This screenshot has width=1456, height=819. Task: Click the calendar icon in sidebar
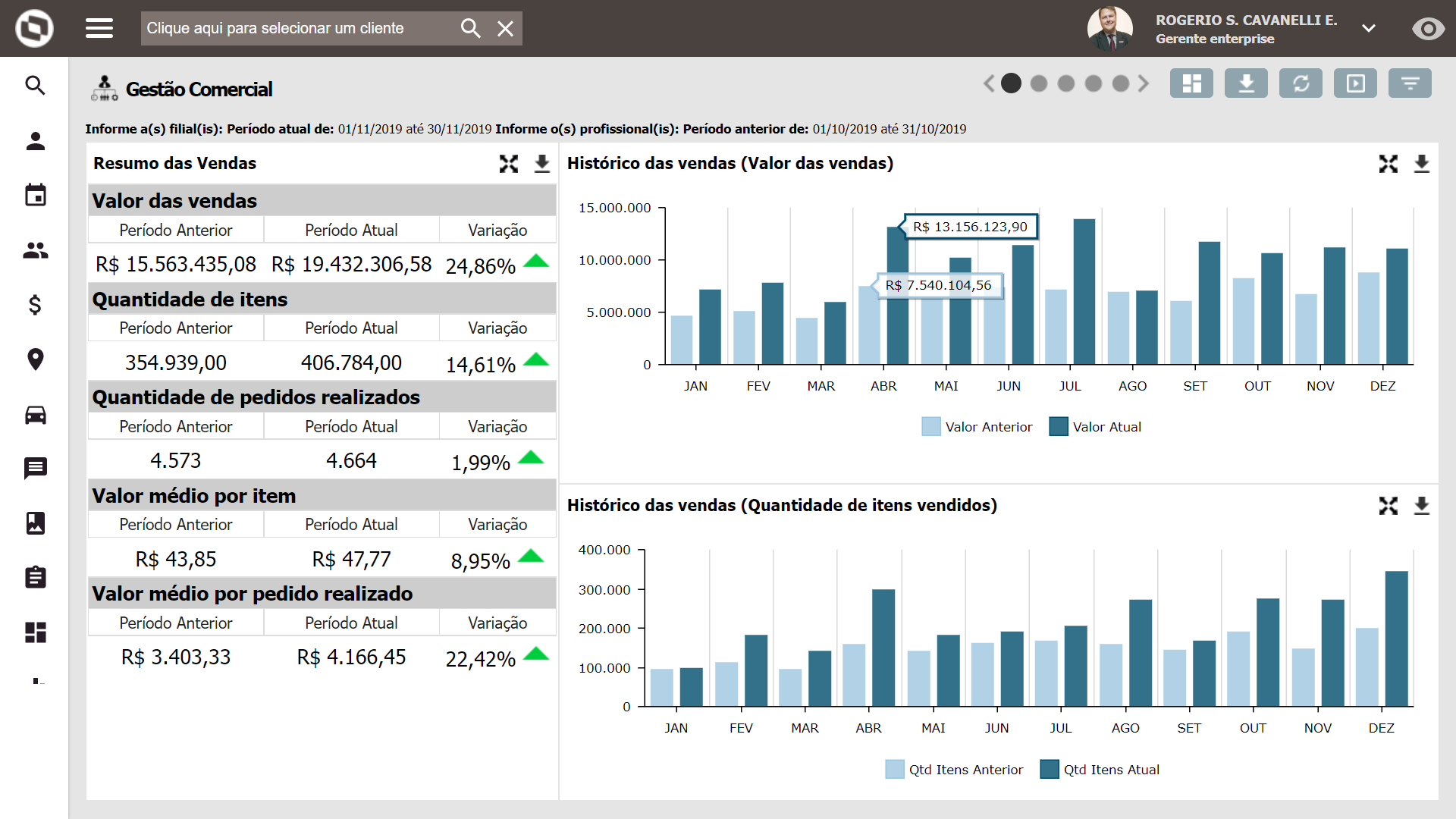pos(36,195)
